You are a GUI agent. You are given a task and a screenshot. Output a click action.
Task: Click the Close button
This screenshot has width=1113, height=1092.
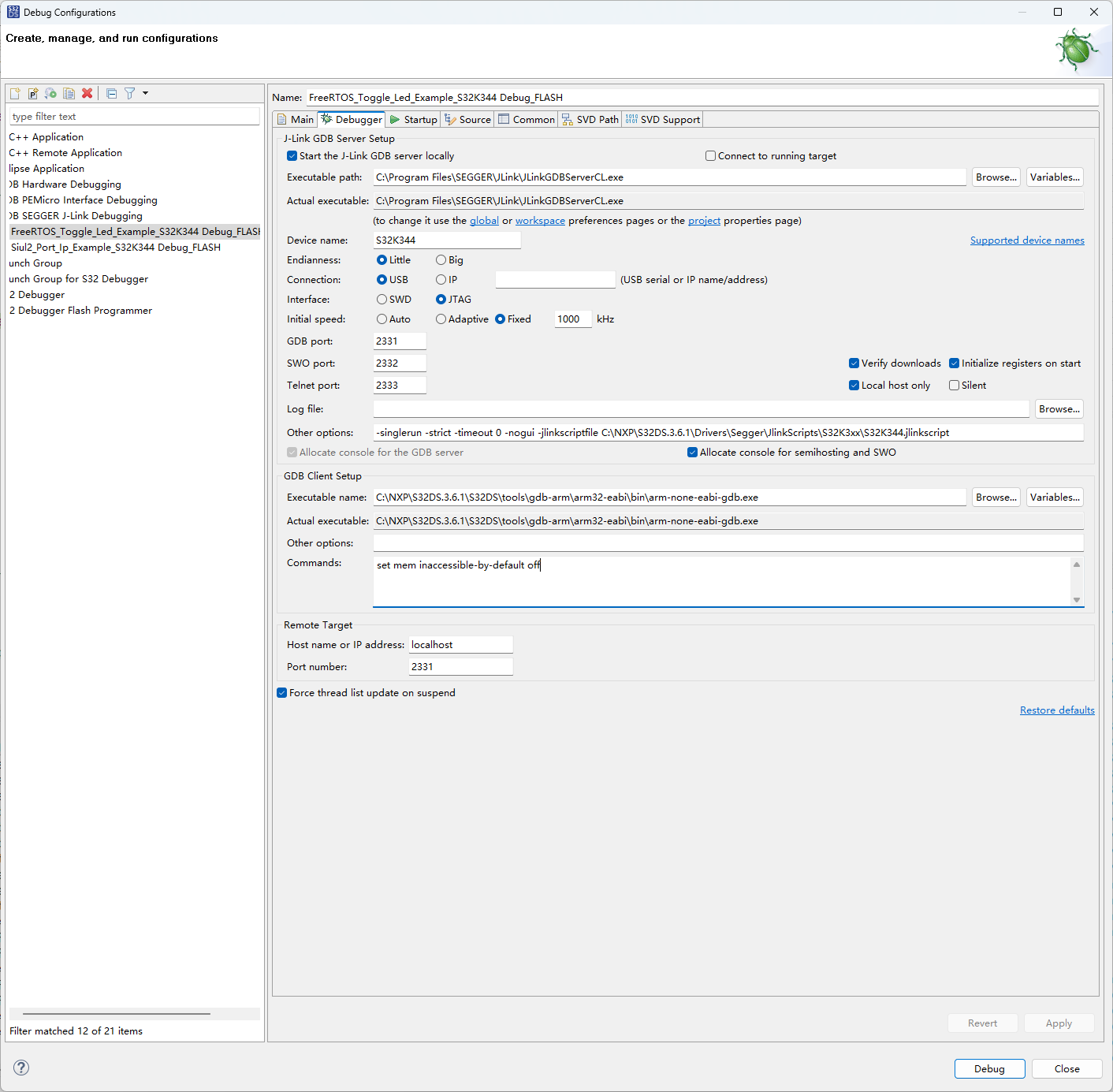coord(1067,1069)
